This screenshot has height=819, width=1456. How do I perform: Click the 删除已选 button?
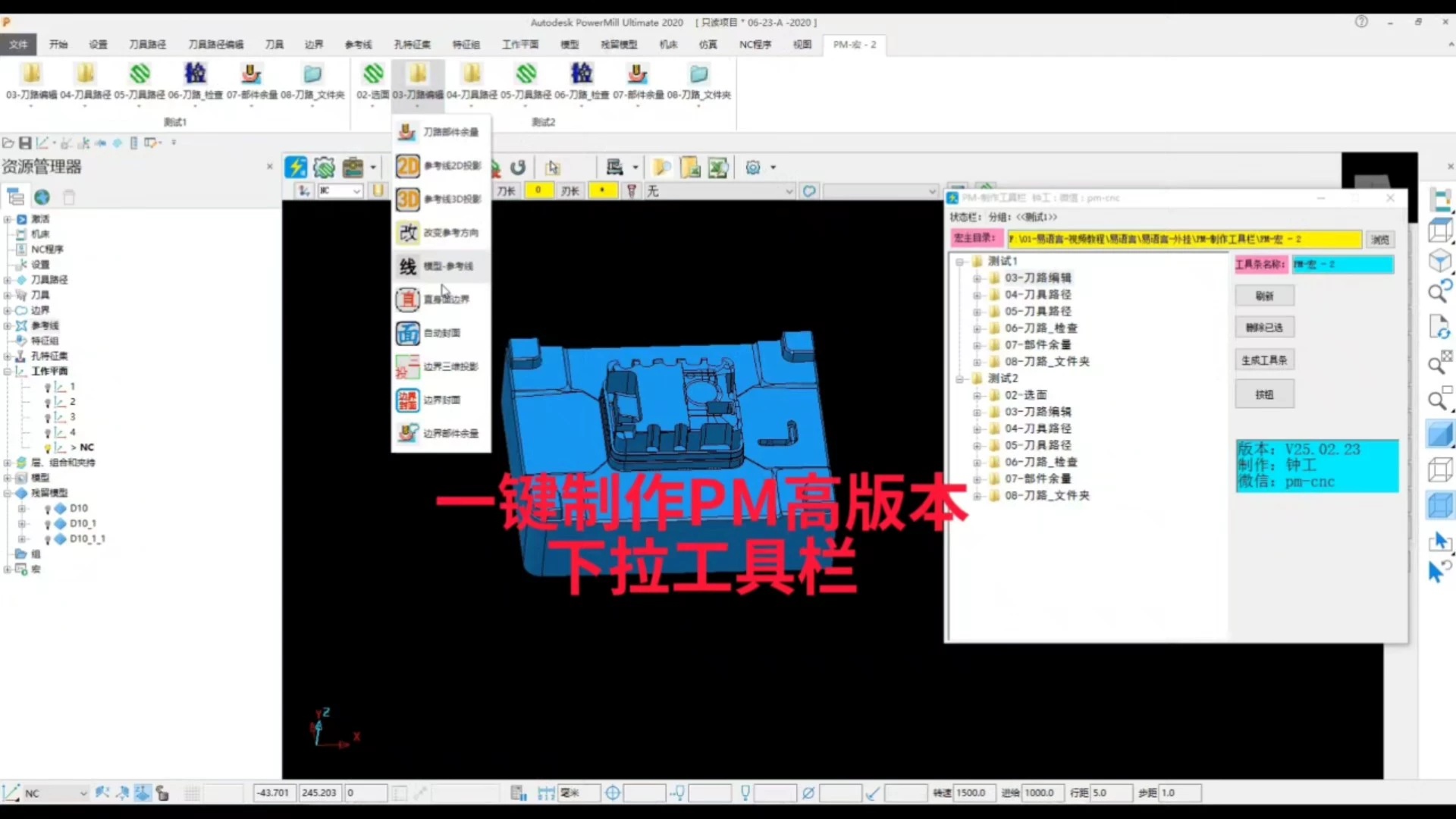(1264, 328)
